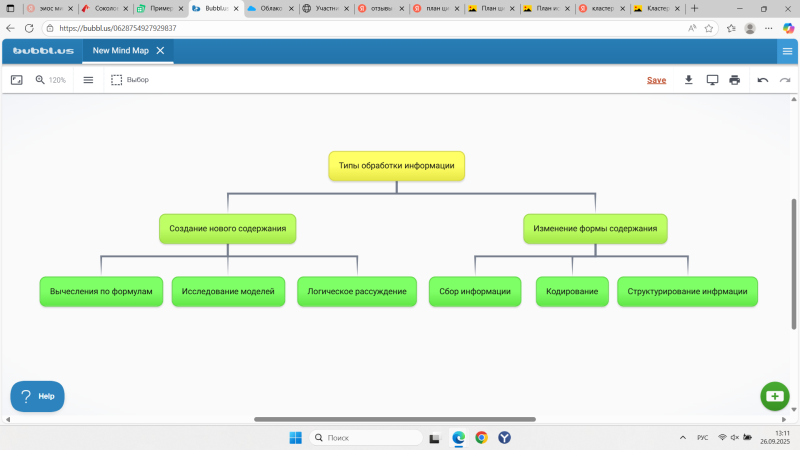This screenshot has height=450, width=800.
Task: Activate the Выбор selection tool
Action: [130, 80]
